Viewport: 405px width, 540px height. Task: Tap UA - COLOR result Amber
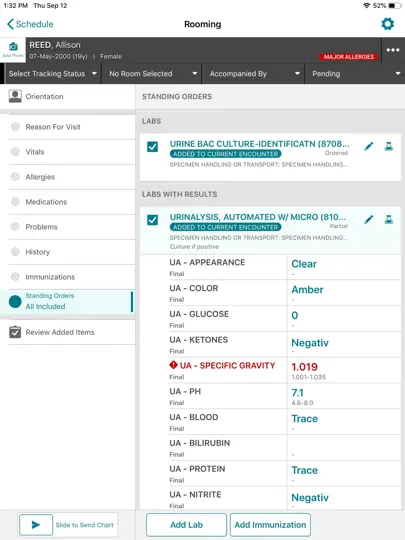coord(307,290)
